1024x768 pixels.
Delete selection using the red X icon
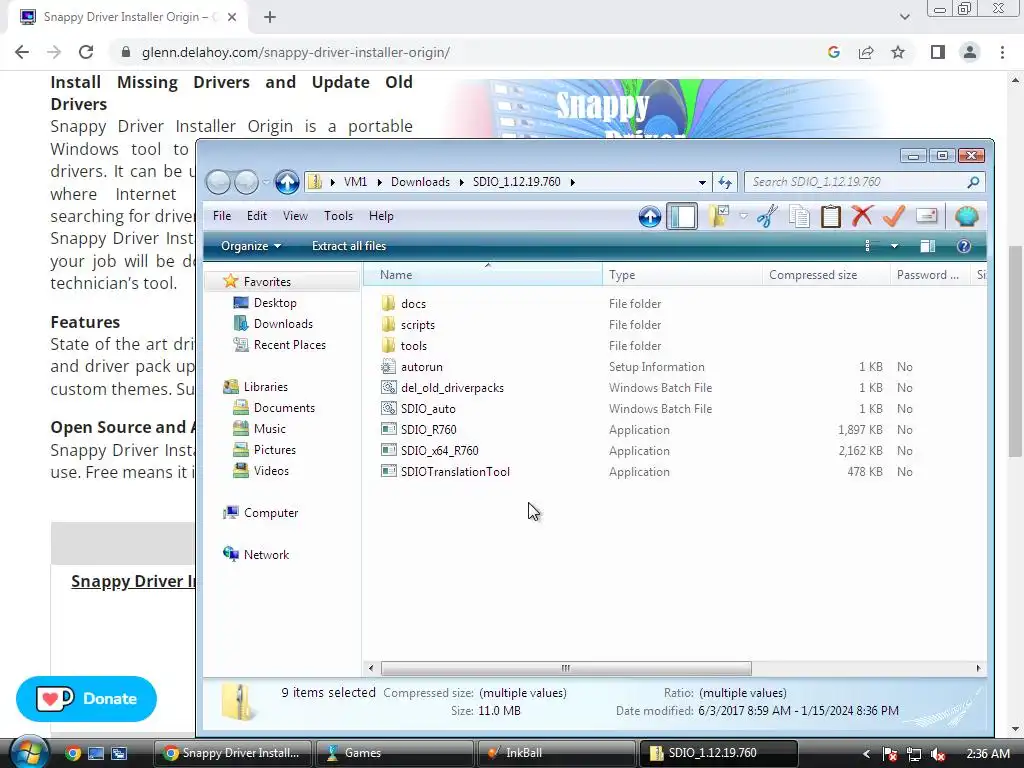(862, 216)
